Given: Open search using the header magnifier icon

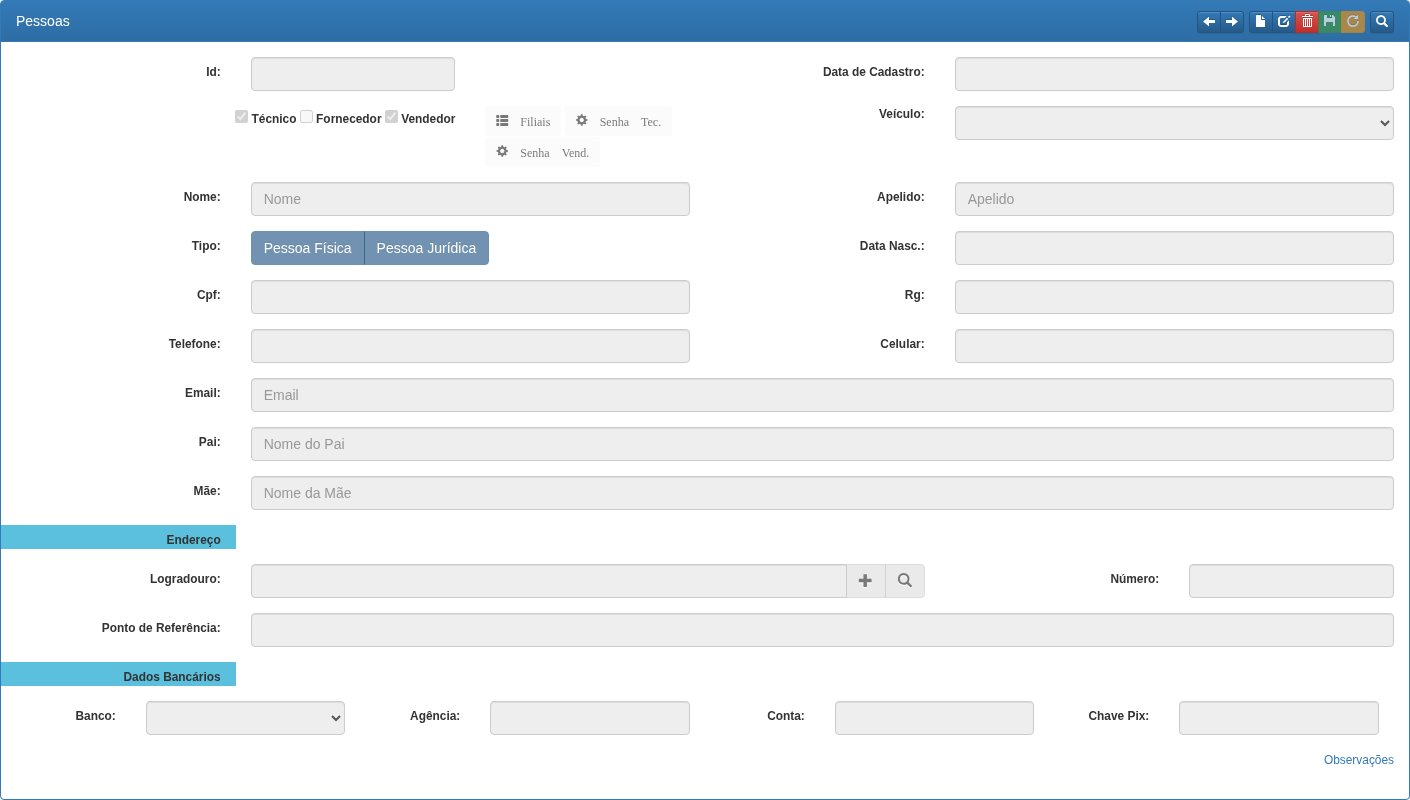Looking at the screenshot, I should (1382, 21).
